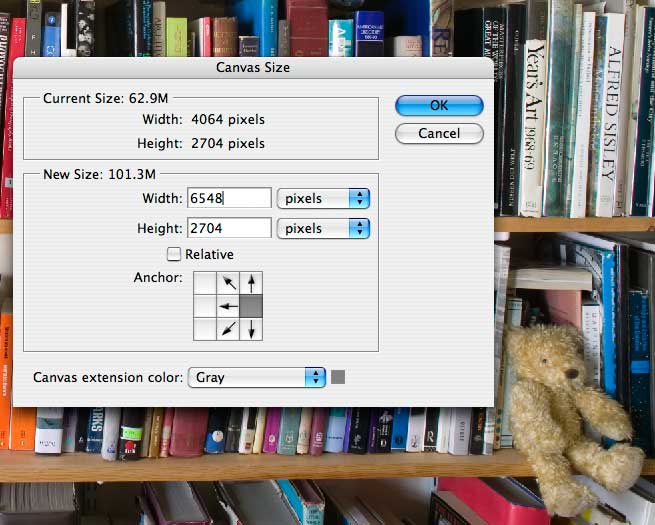Set anchor to top-right up arrow cell
Screen dimensions: 655x525
[251, 283]
